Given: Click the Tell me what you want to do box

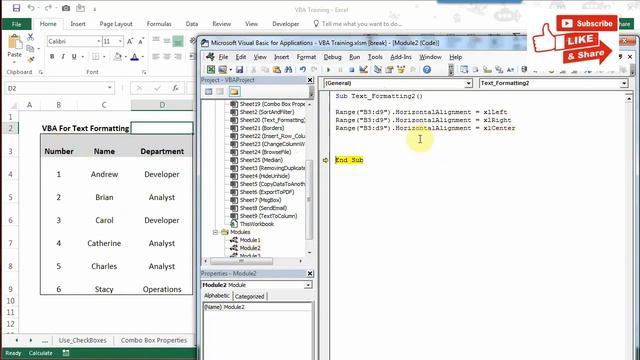Looking at the screenshot, I should (358, 24).
